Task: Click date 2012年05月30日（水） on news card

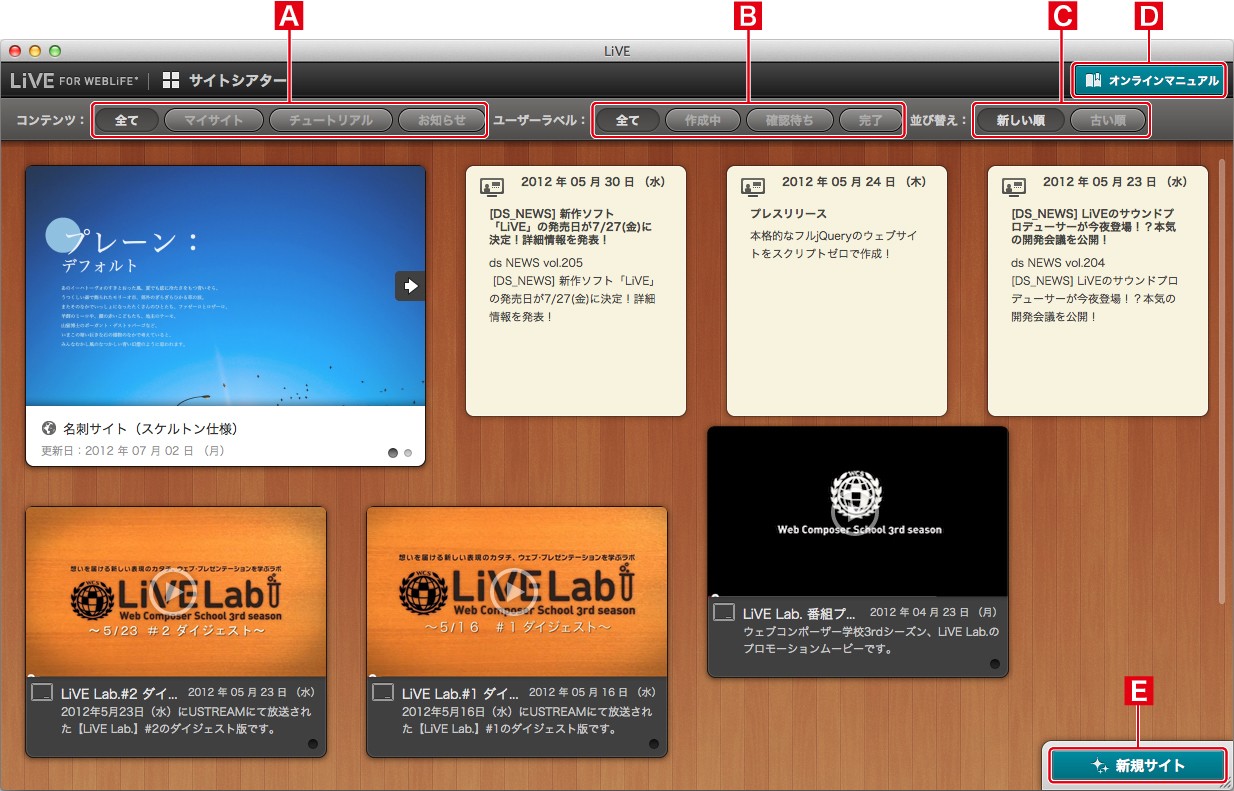Action: (593, 182)
